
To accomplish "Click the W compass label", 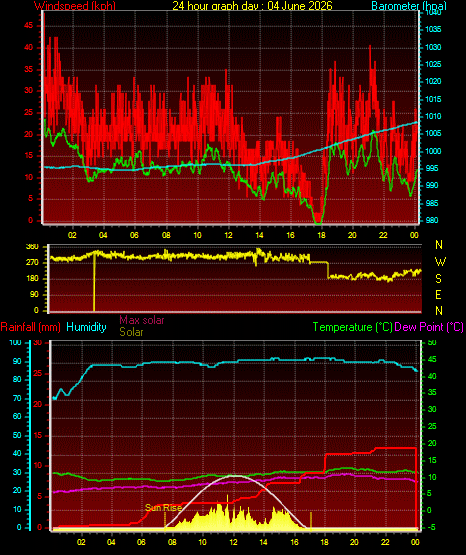I will pos(440,262).
